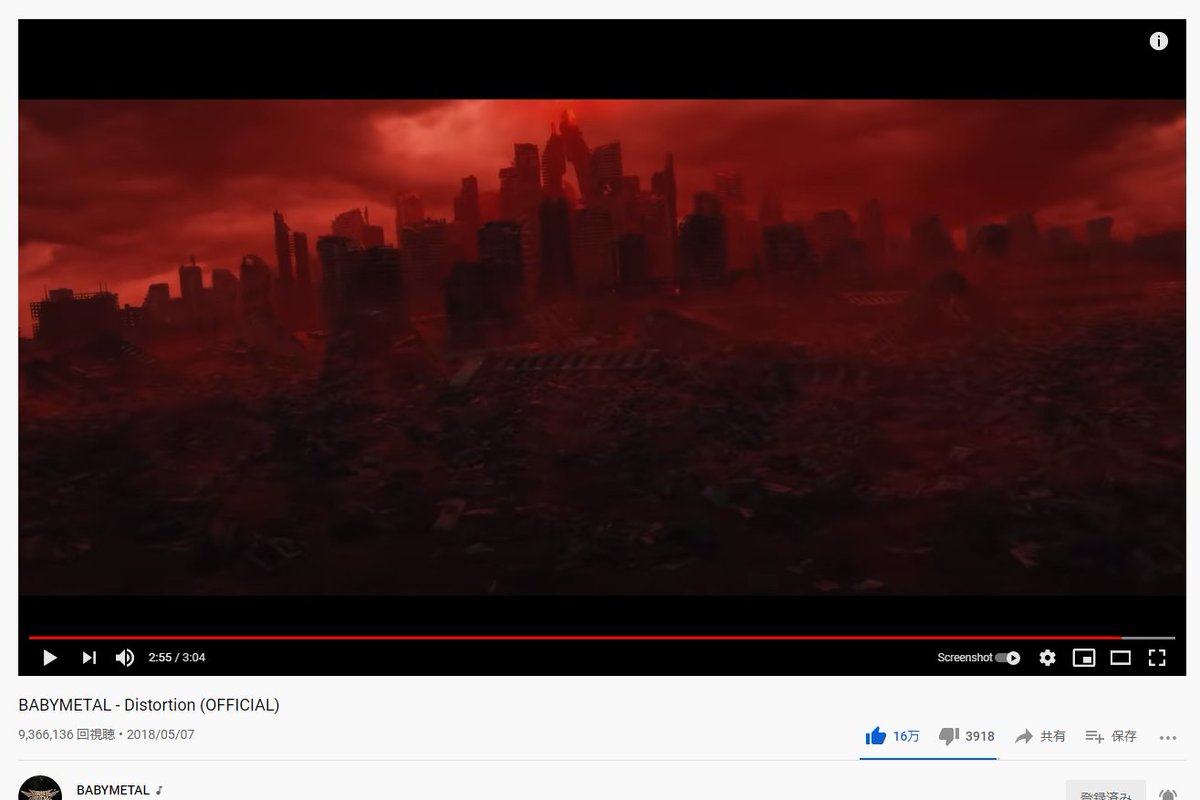Share the video via 共有
This screenshot has width=1200, height=800.
1040,736
